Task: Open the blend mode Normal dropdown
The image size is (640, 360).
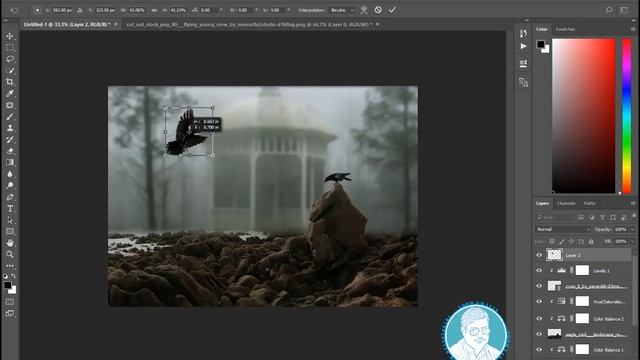Action: point(562,229)
